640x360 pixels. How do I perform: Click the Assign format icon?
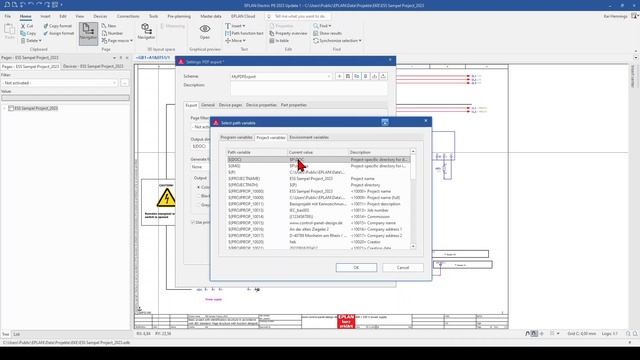(x=46, y=33)
